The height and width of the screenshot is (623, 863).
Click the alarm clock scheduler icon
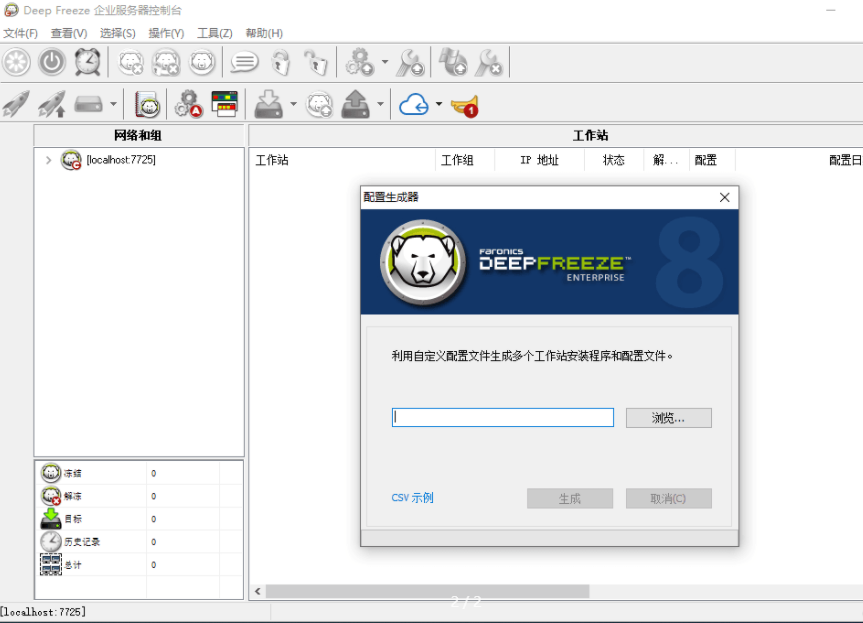(88, 63)
